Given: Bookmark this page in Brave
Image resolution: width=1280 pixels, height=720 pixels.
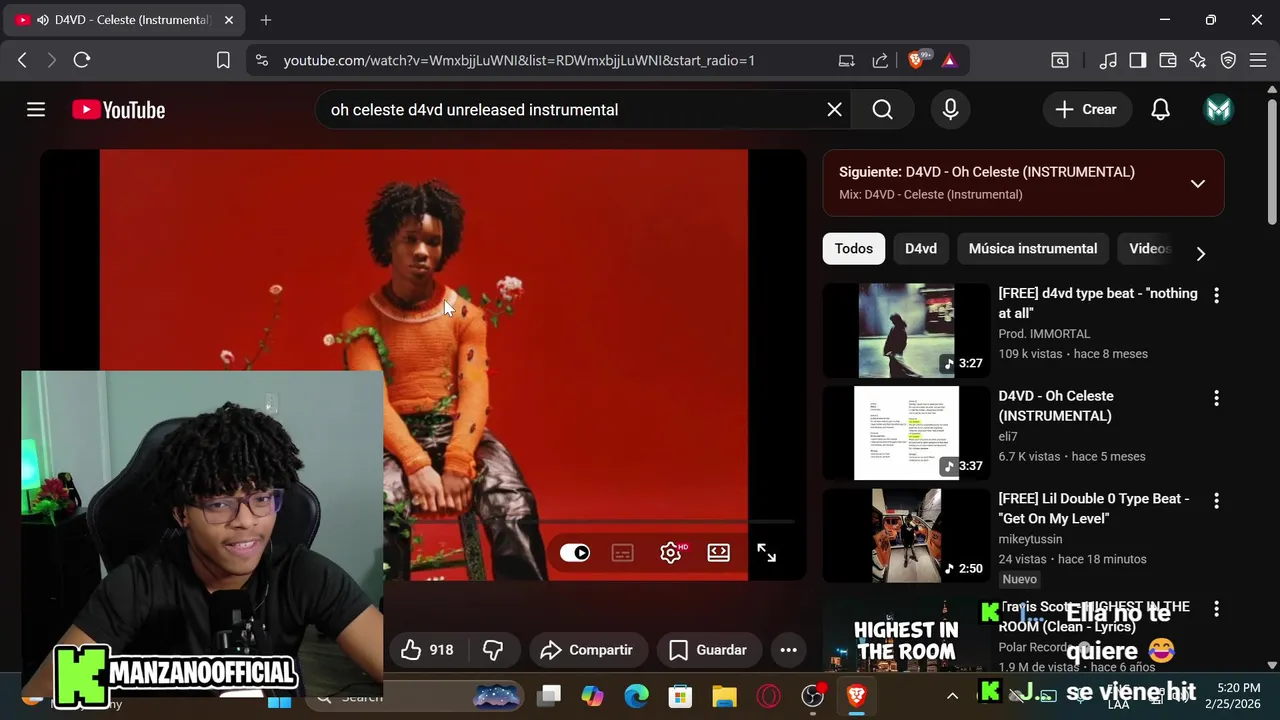Looking at the screenshot, I should point(224,60).
